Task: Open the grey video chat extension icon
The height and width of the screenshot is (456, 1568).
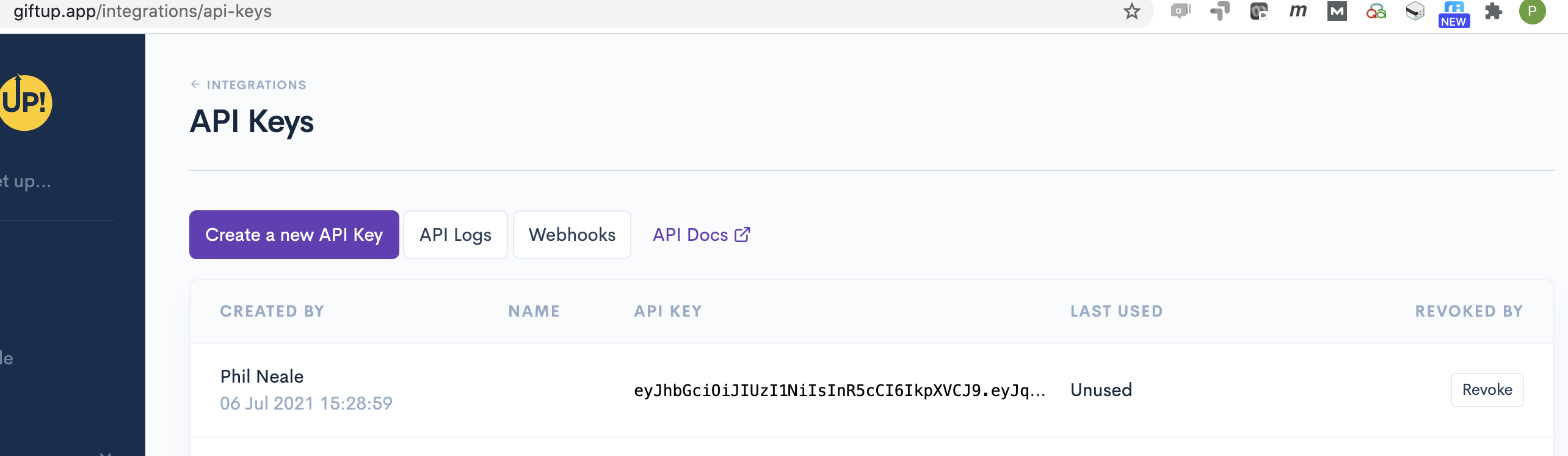Action: coord(1180,11)
